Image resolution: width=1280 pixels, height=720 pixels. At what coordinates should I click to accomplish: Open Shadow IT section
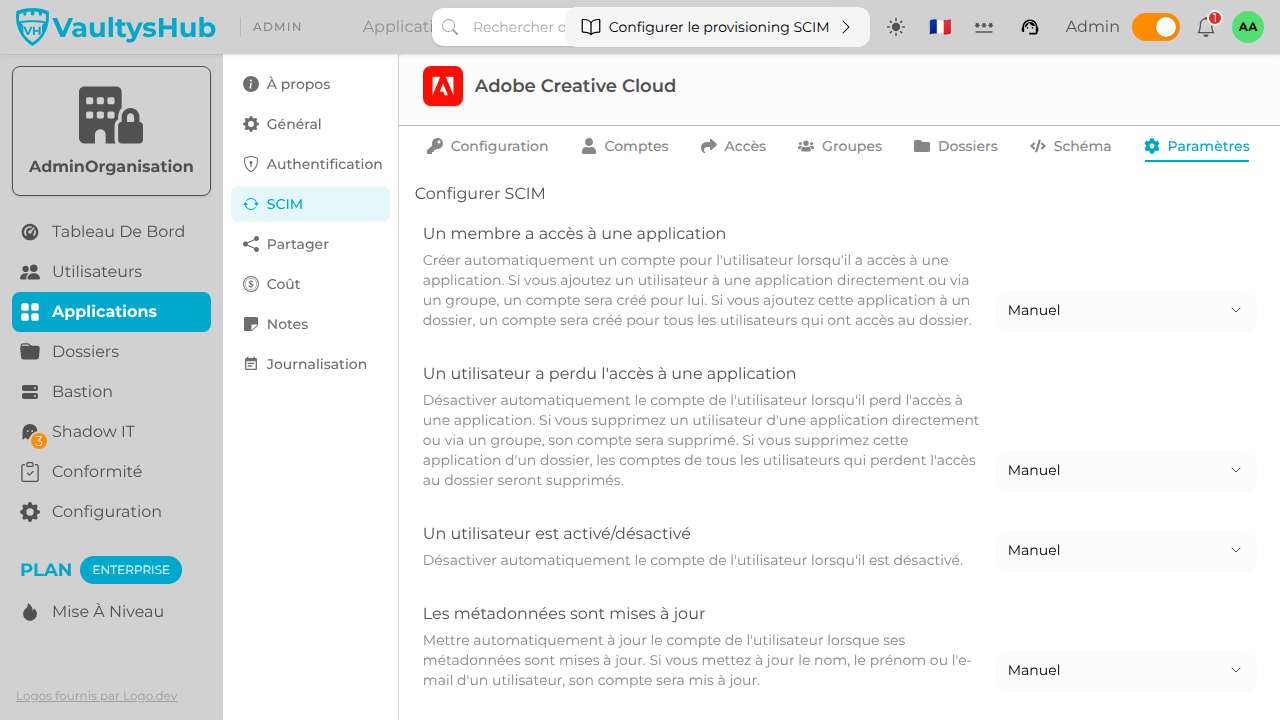pos(111,431)
